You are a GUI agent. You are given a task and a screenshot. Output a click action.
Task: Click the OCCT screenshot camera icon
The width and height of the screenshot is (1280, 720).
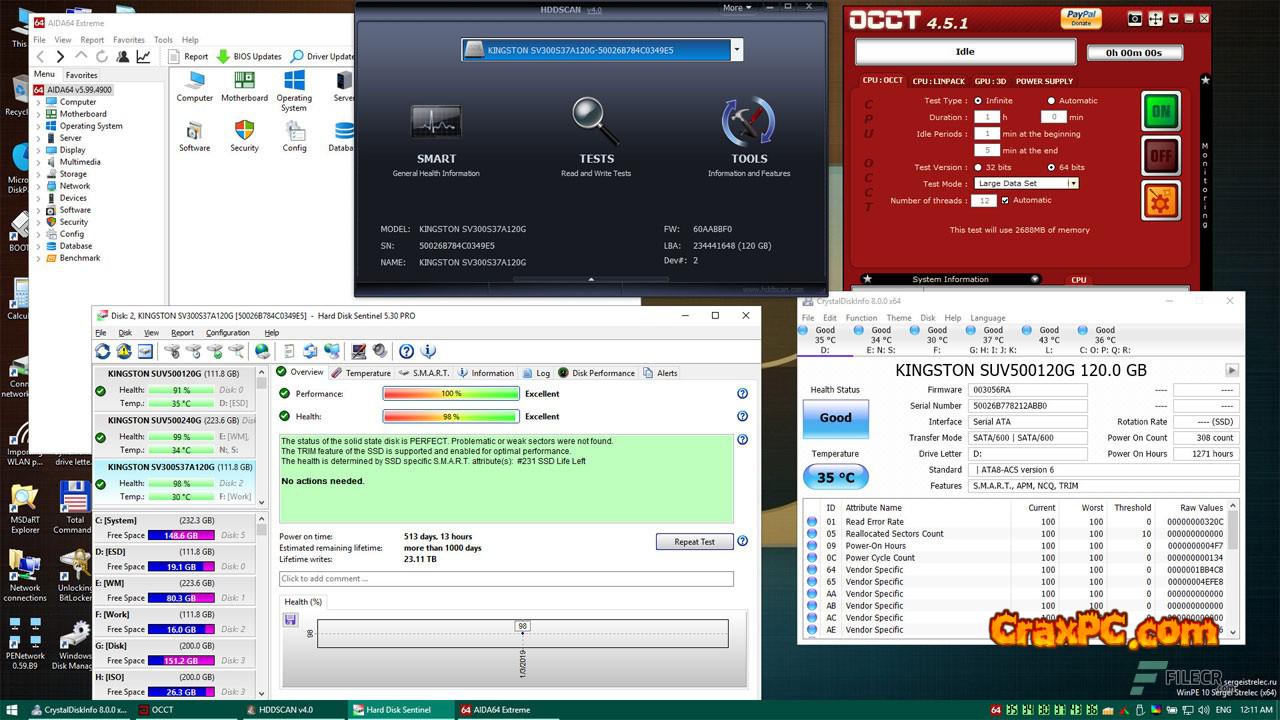(1135, 19)
